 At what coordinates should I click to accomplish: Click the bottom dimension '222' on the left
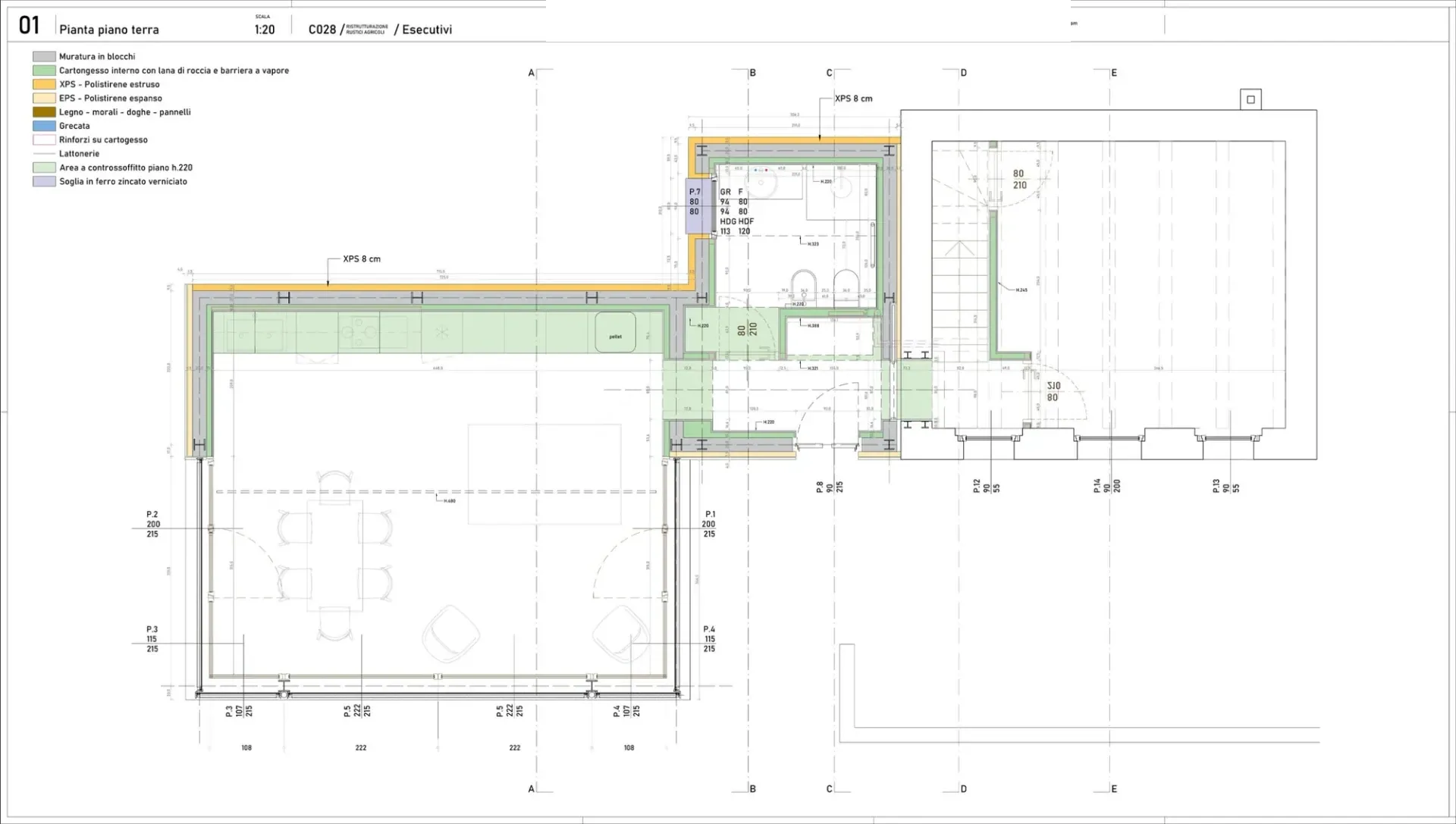pos(361,748)
